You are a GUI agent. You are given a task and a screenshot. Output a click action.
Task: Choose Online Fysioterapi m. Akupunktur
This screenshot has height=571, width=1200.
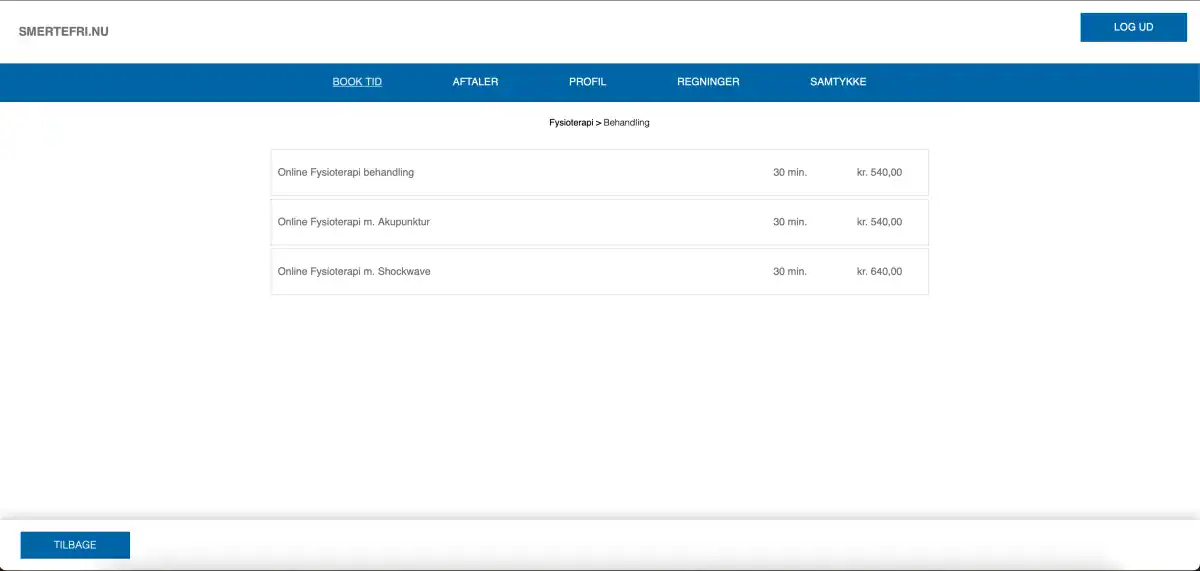(x=600, y=222)
